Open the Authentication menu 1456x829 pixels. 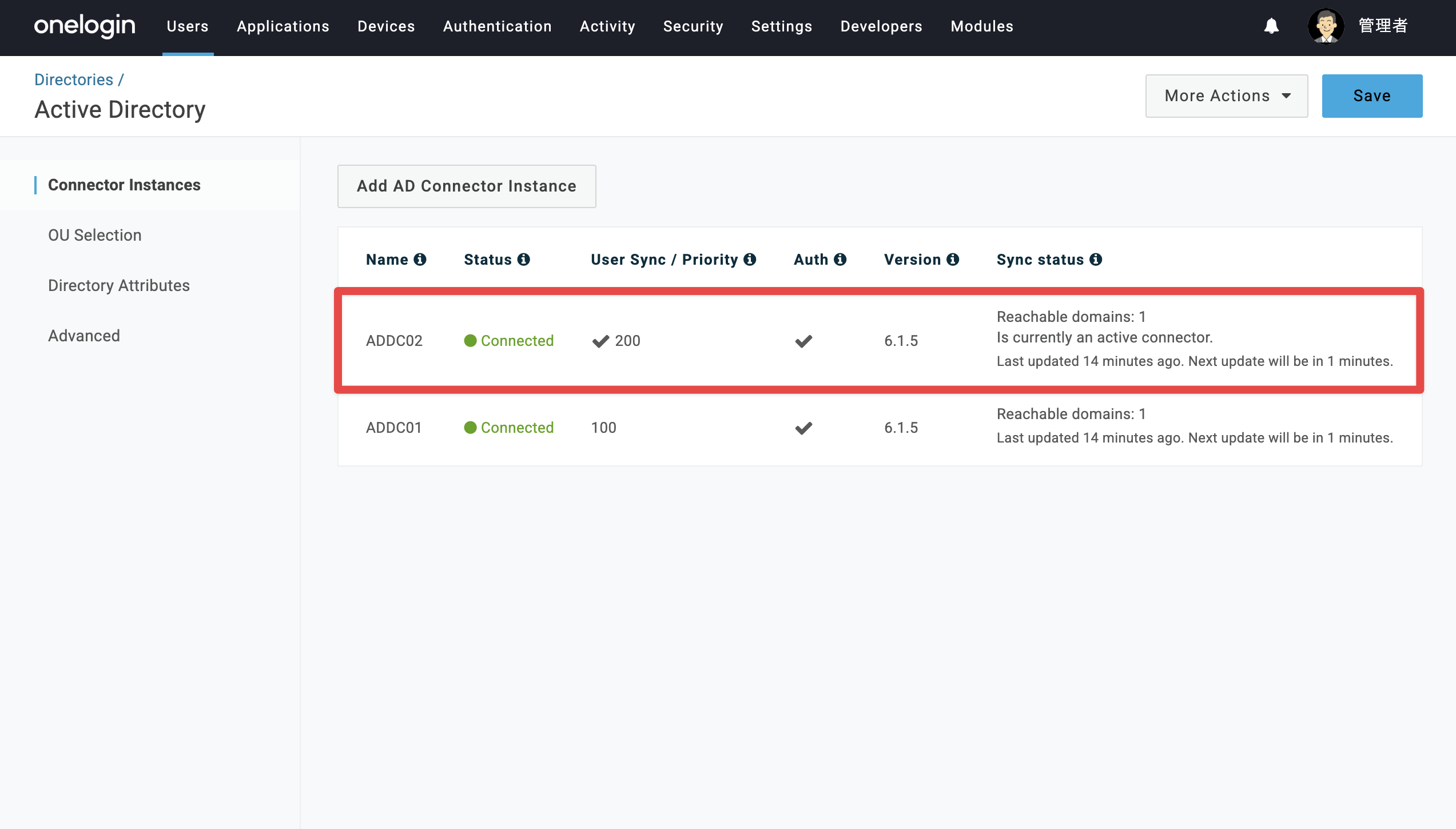tap(498, 26)
